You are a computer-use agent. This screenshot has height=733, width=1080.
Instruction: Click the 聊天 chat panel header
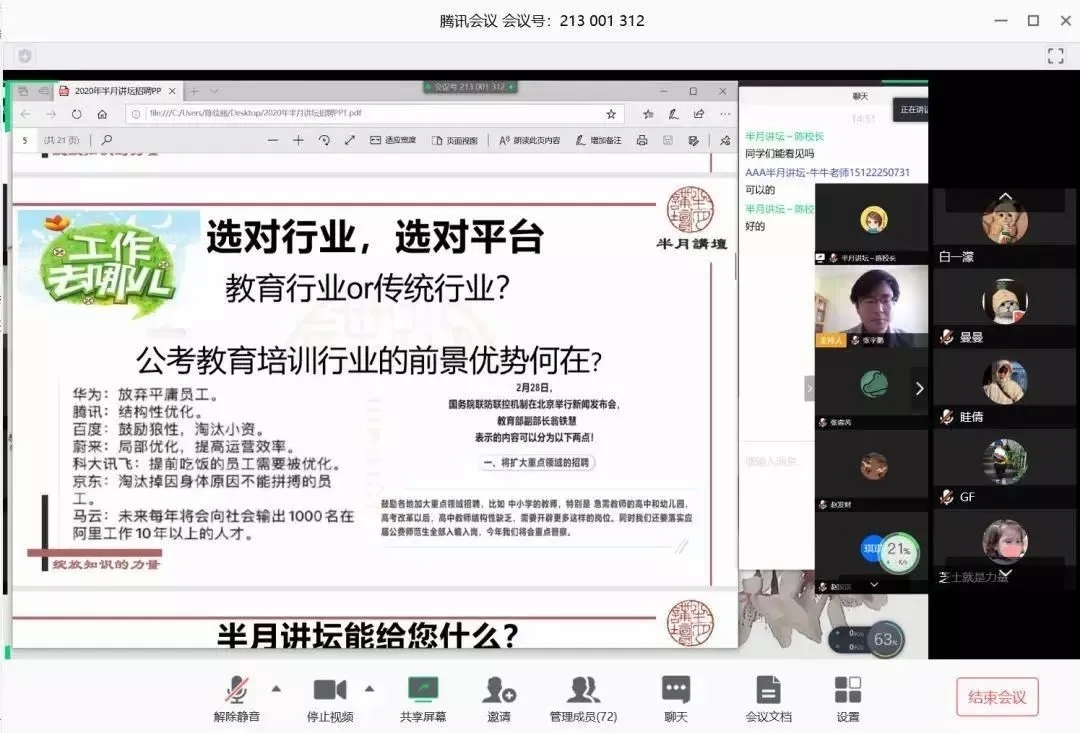pyautogui.click(x=860, y=96)
